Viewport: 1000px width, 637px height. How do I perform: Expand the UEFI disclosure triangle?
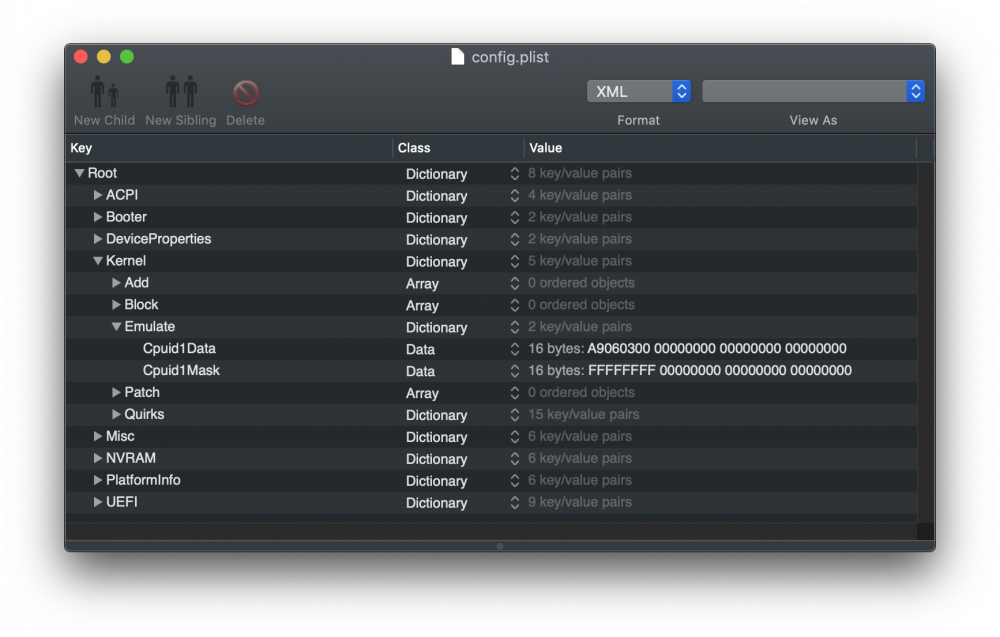98,502
